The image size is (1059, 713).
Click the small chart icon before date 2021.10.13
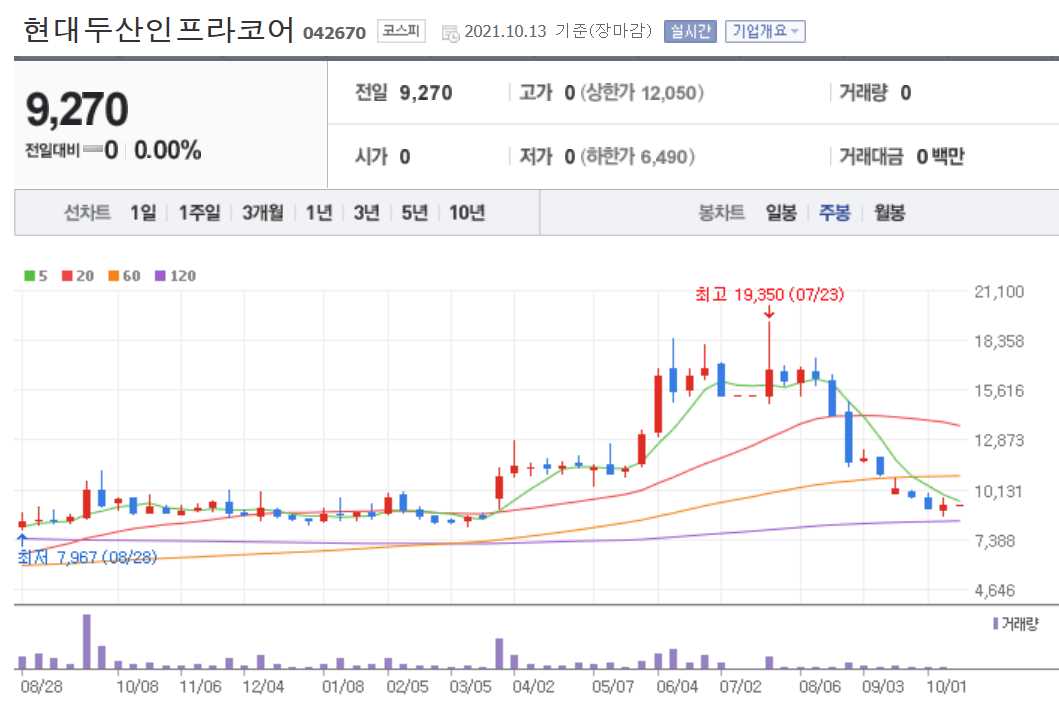[x=452, y=31]
